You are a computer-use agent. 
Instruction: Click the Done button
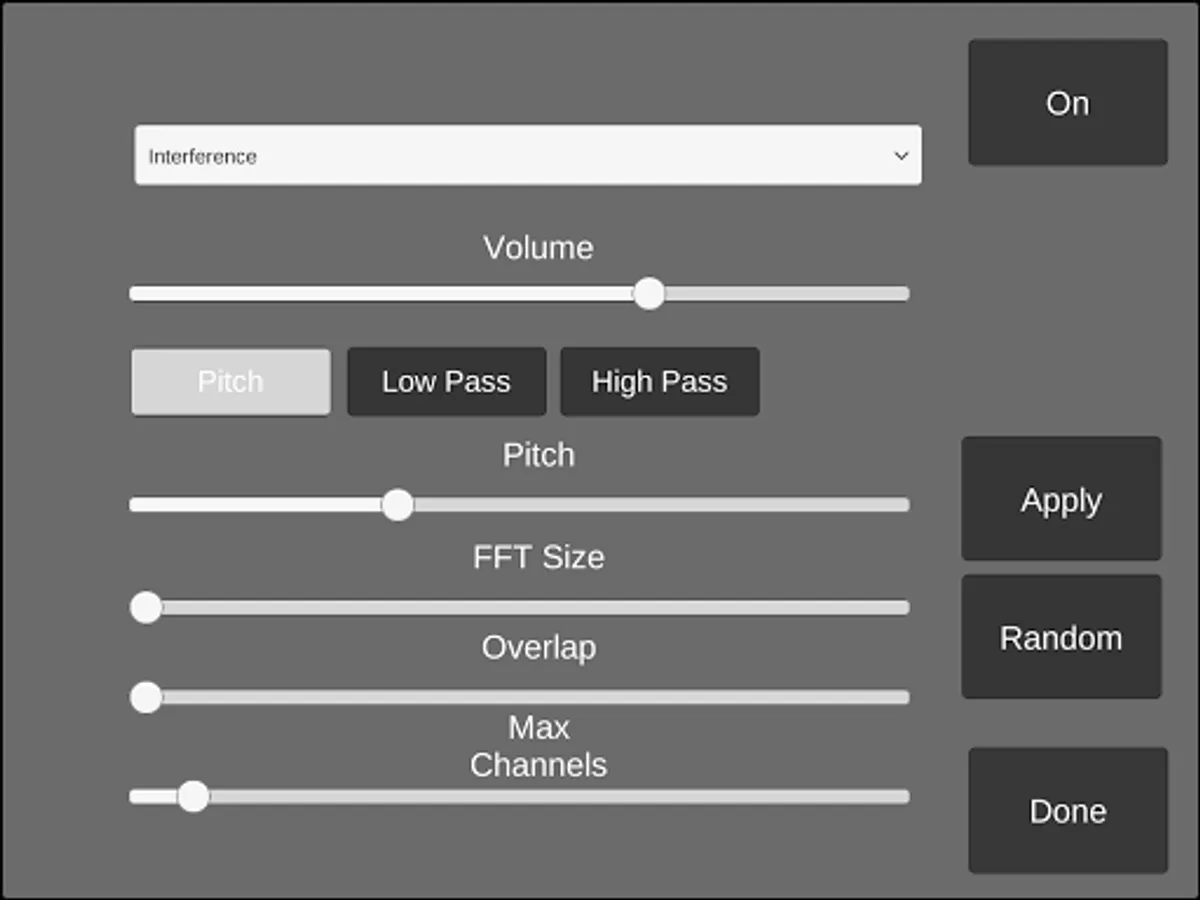(x=1067, y=810)
